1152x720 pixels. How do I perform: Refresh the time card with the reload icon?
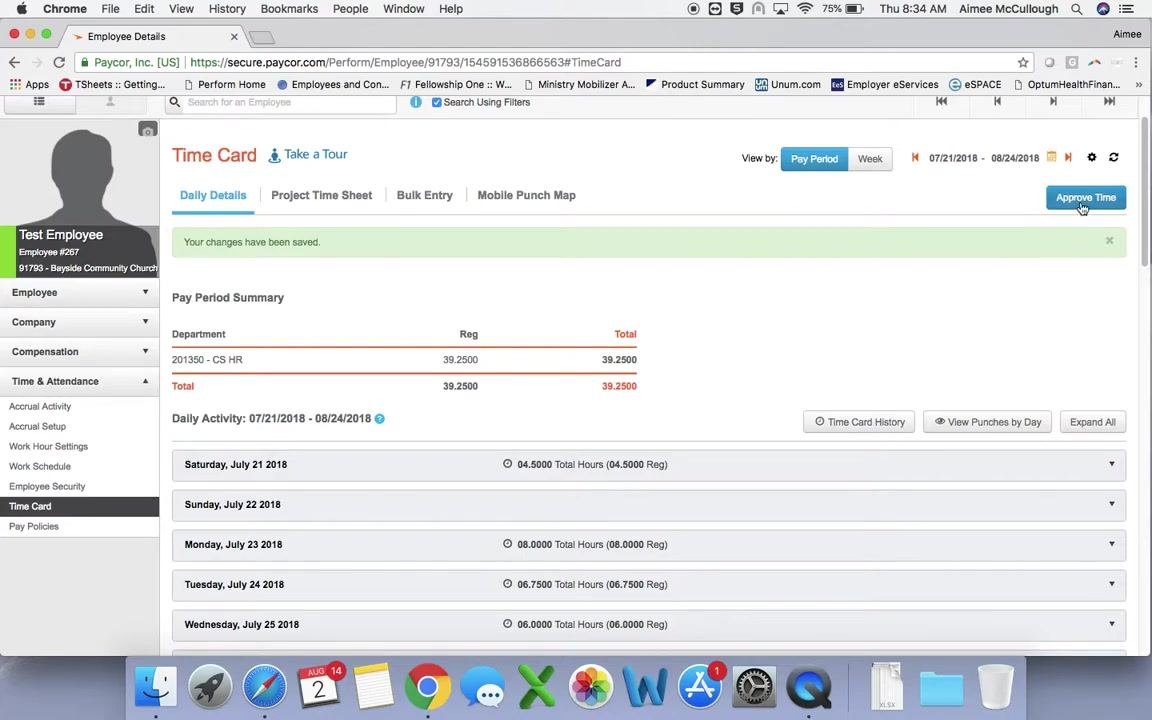(1114, 157)
